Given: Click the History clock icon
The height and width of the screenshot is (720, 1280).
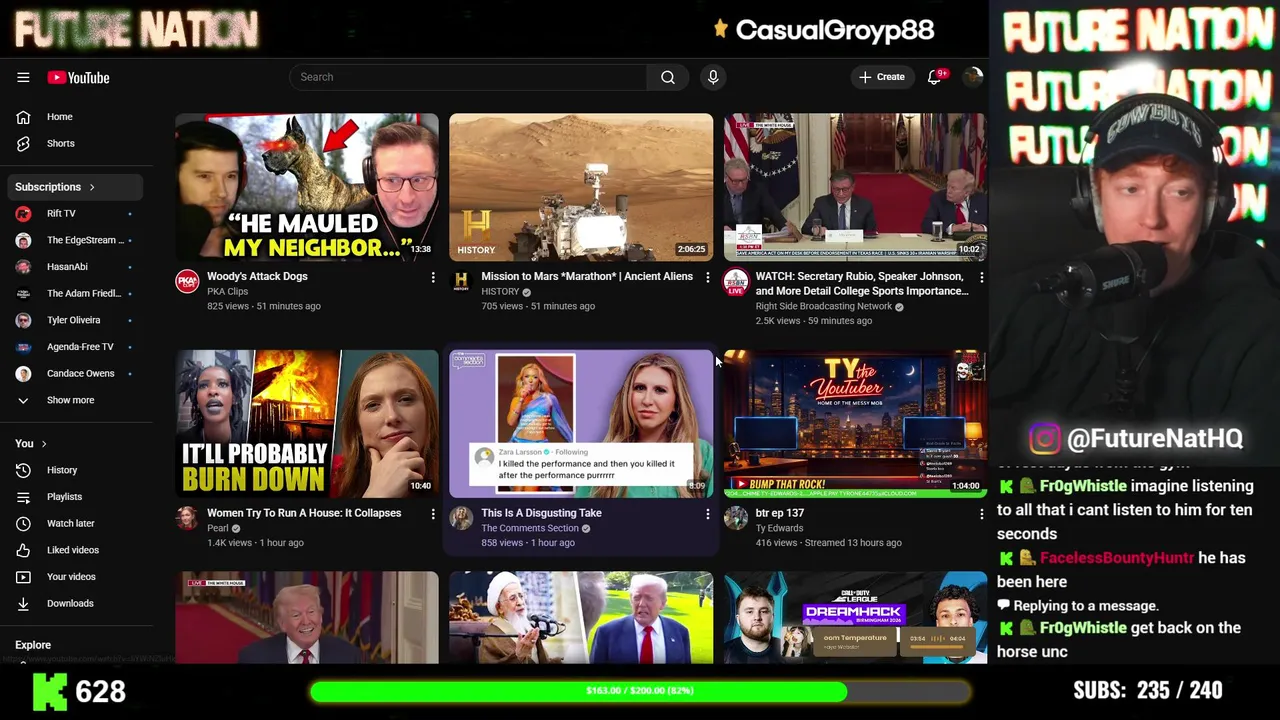Looking at the screenshot, I should [23, 470].
